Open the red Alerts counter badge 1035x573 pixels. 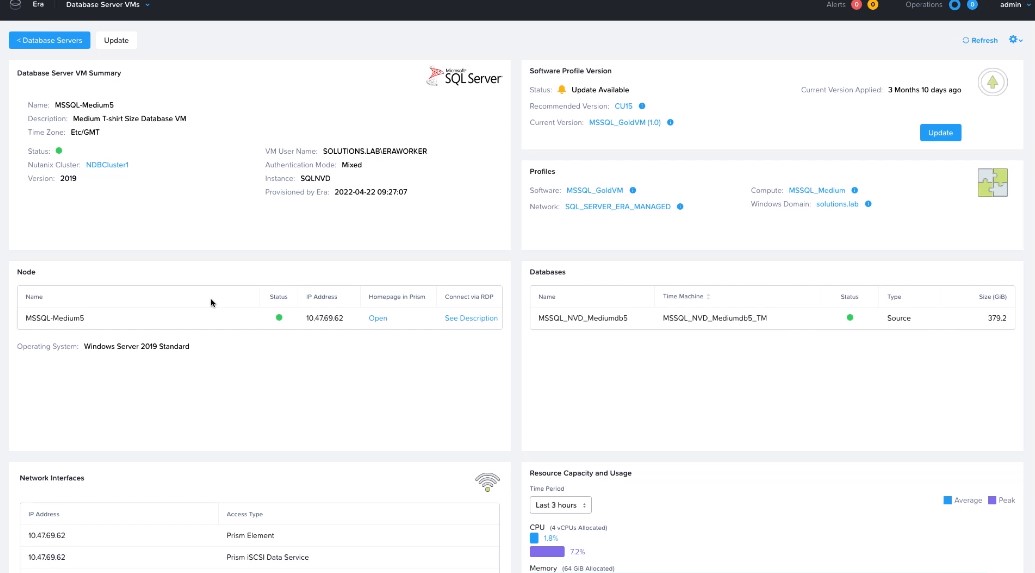pos(856,5)
